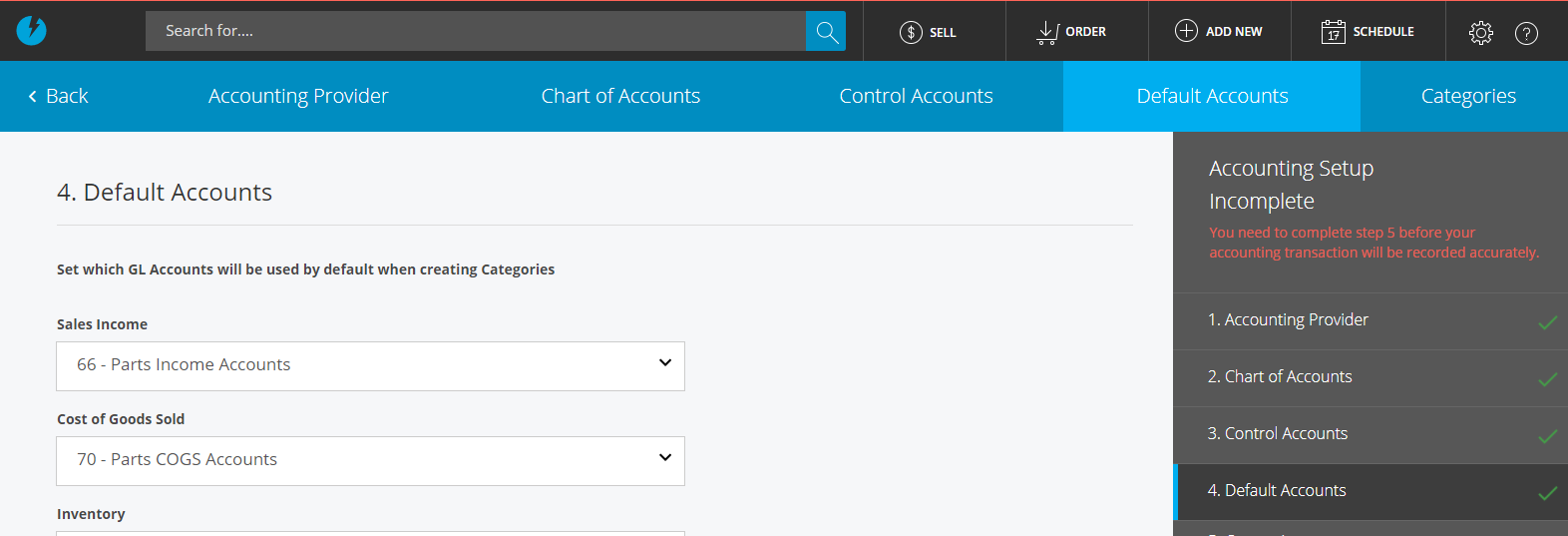Click the 'Cost of Goods Sold' field label
Screen dimensions: 1568x536
[121, 419]
